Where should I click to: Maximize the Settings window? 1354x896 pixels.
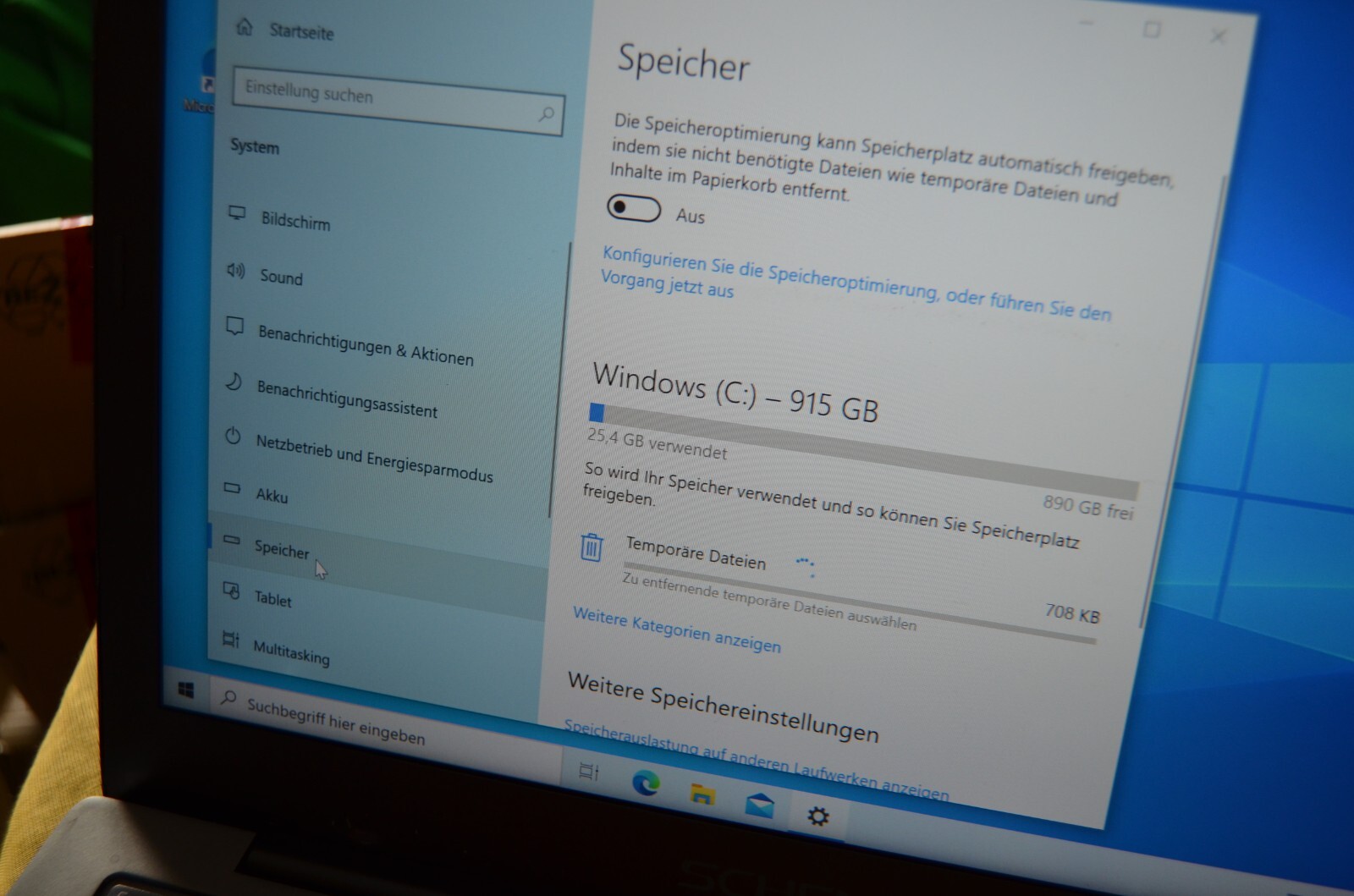pos(1151,30)
